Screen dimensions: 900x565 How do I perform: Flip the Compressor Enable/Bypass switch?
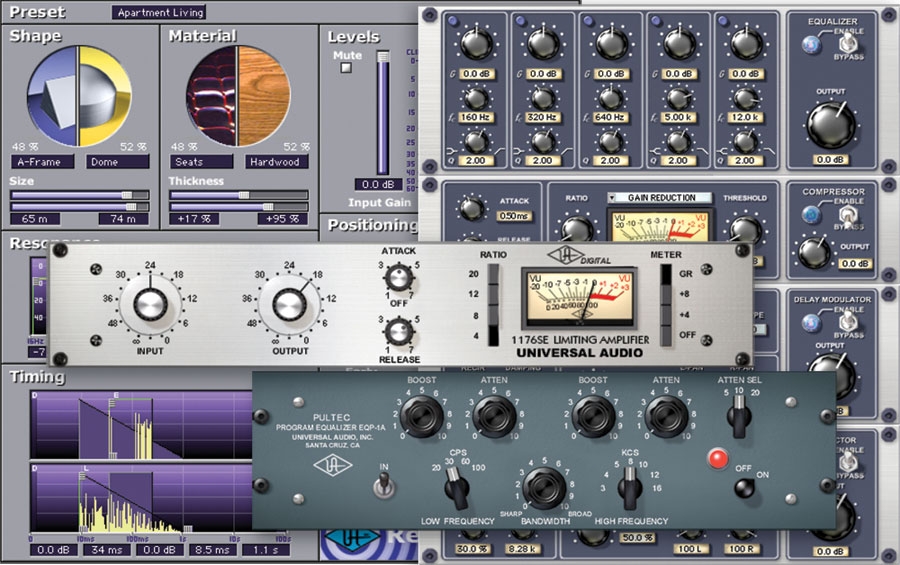coord(847,215)
